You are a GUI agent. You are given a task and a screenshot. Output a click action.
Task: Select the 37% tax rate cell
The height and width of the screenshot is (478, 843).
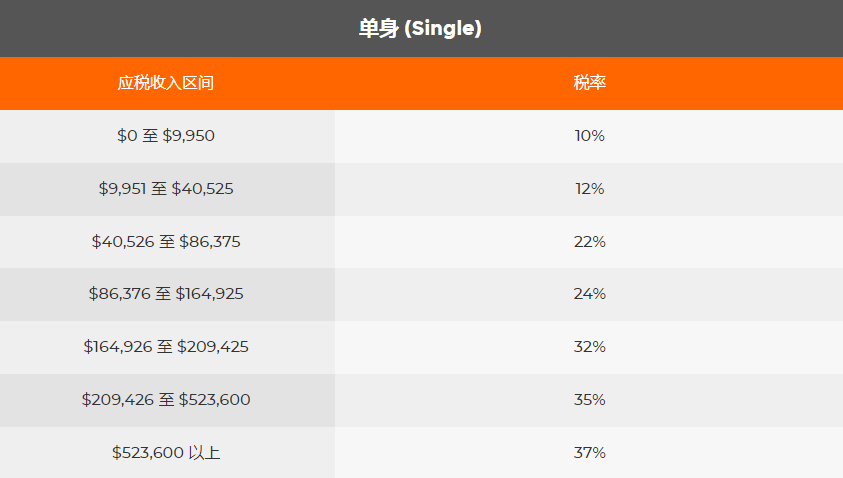pos(589,453)
